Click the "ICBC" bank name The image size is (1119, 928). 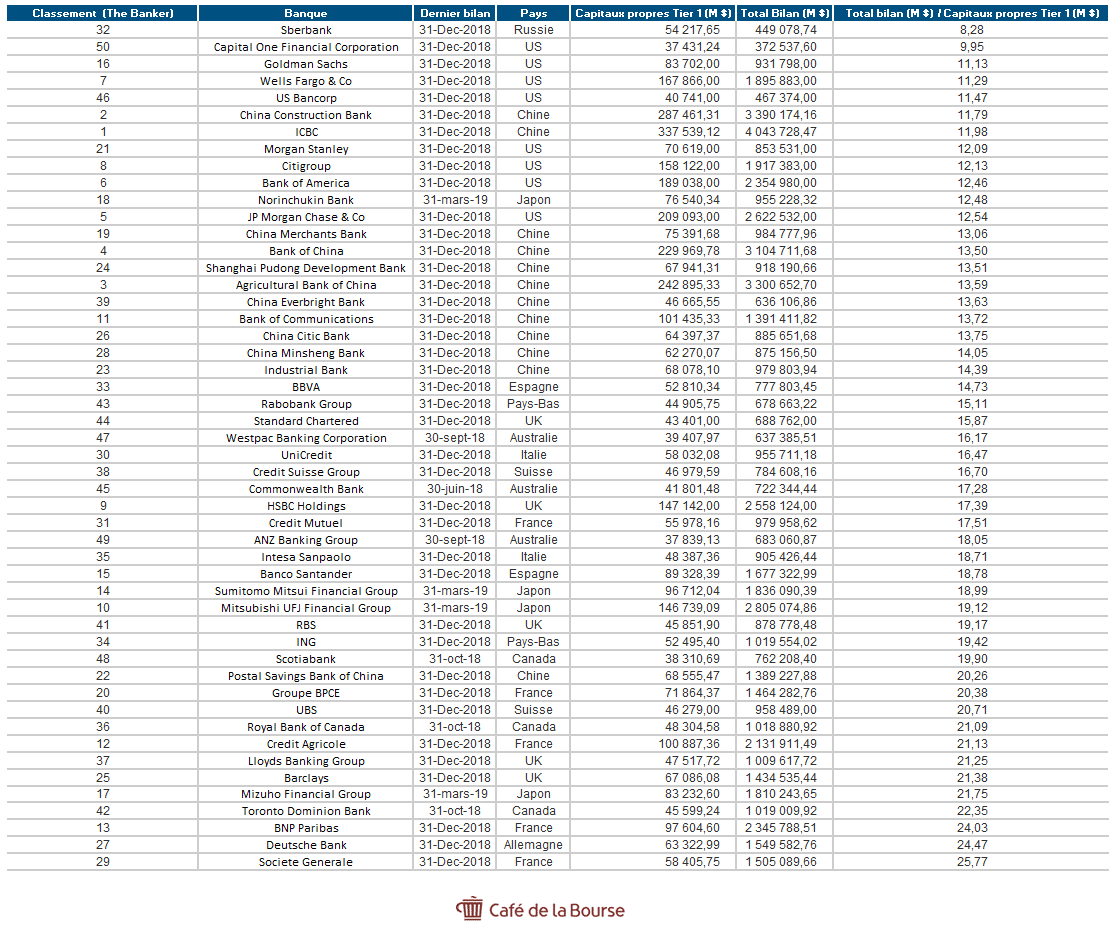pyautogui.click(x=306, y=132)
